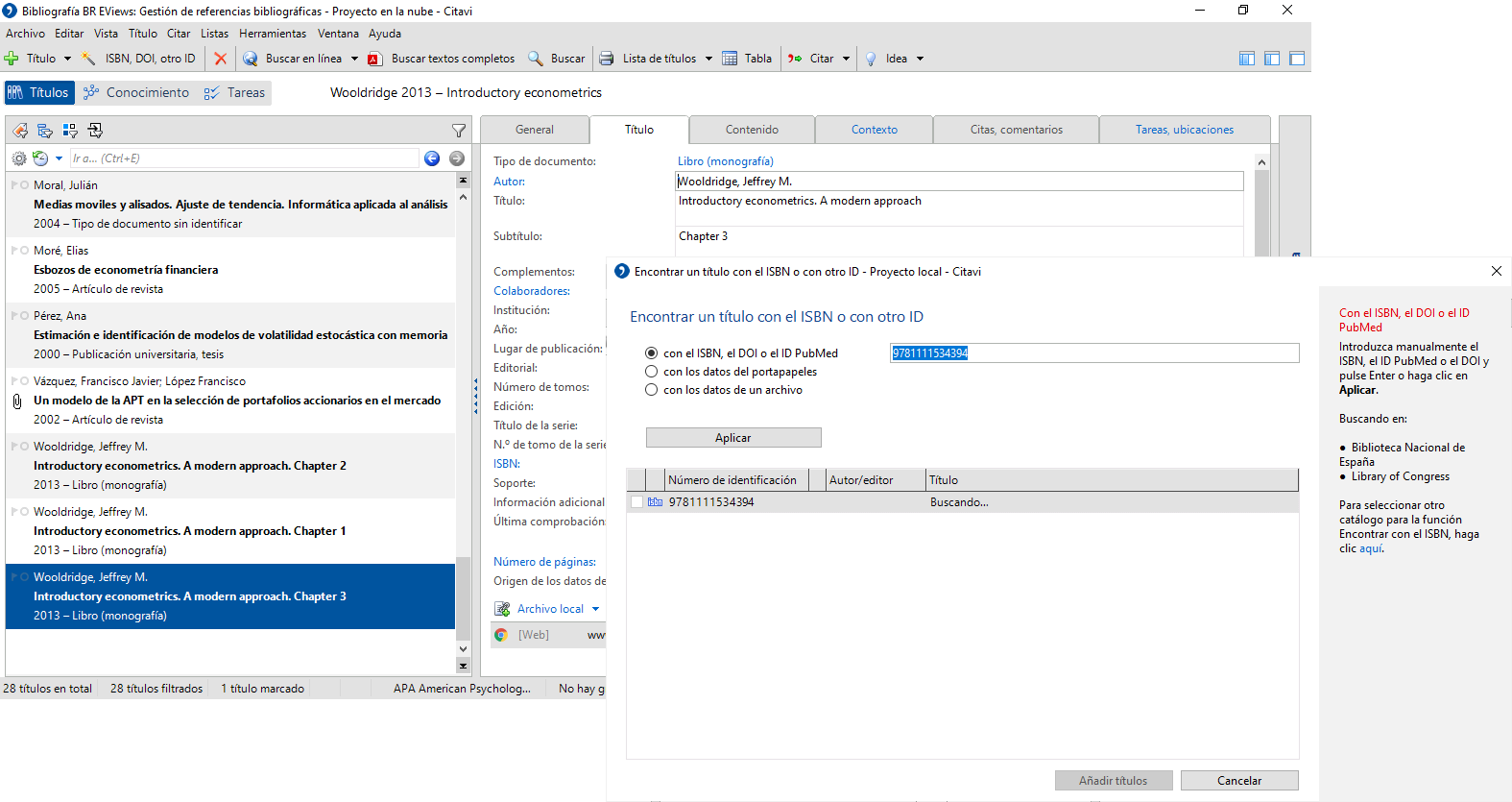Screen dimensions: 1512x802
Task: Click the Buscar textos completos PDF icon
Action: point(375,59)
